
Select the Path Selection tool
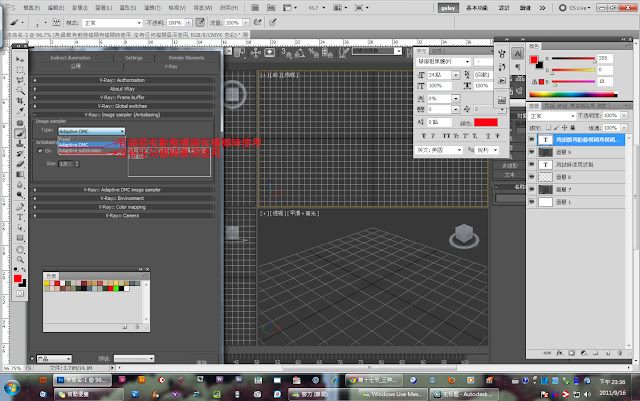point(20,227)
